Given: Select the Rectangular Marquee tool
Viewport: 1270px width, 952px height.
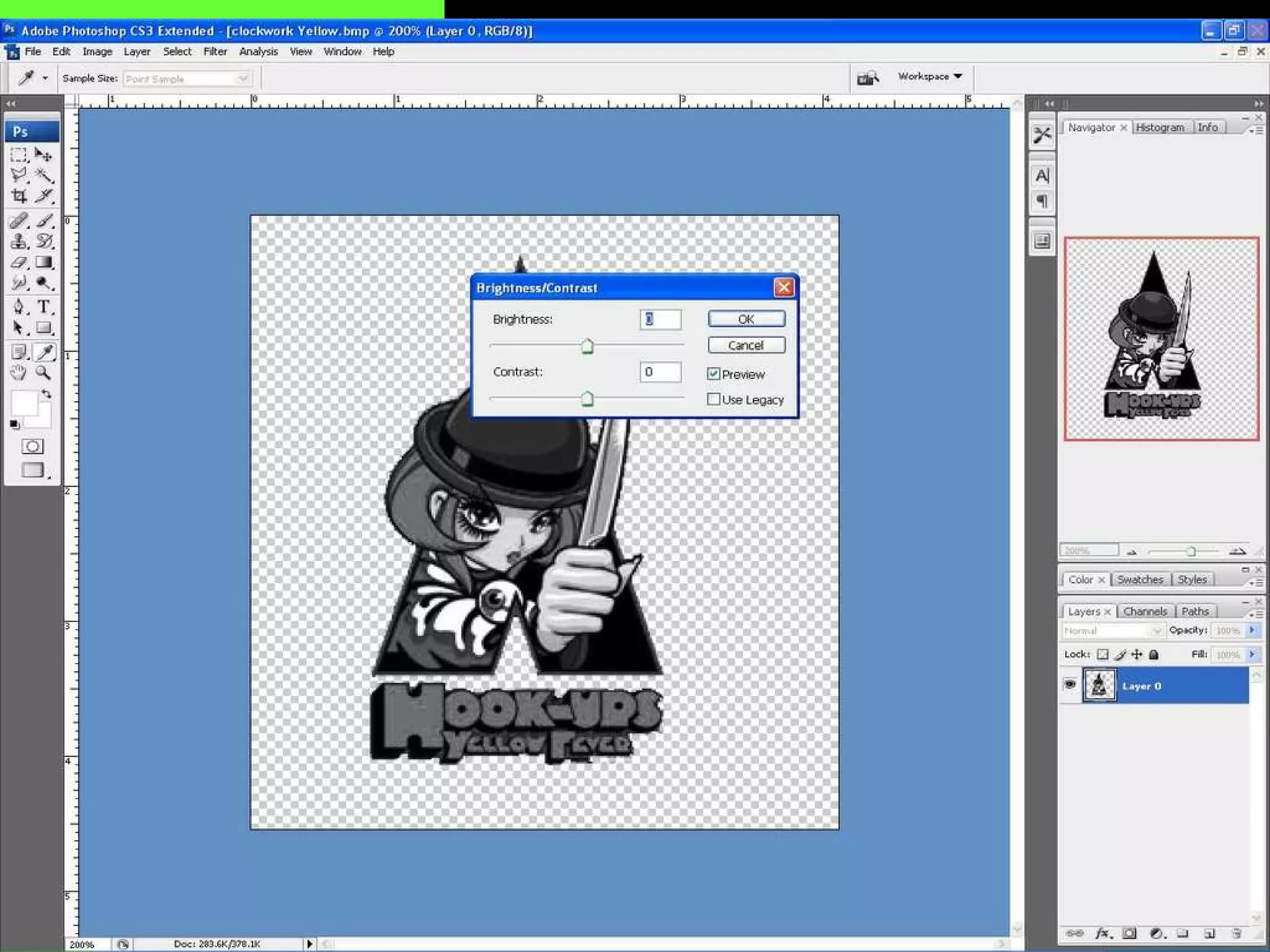Looking at the screenshot, I should (19, 155).
